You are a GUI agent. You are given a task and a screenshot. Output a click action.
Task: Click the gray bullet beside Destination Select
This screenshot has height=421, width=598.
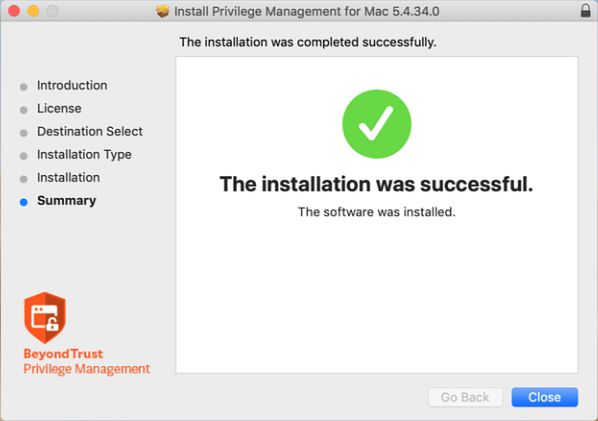click(24, 133)
